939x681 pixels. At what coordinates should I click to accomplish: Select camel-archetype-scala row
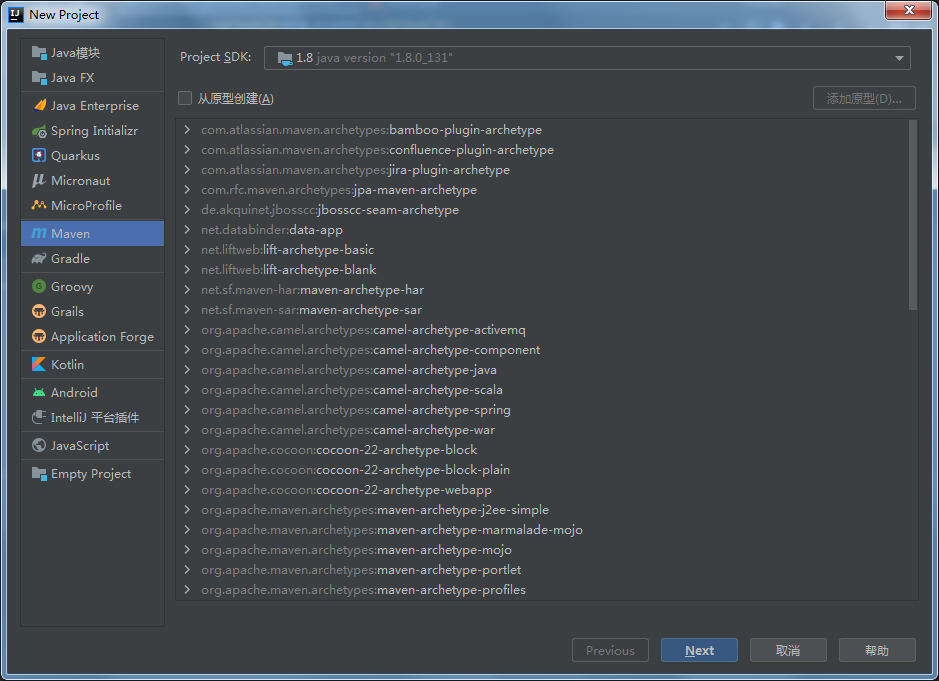pos(542,390)
